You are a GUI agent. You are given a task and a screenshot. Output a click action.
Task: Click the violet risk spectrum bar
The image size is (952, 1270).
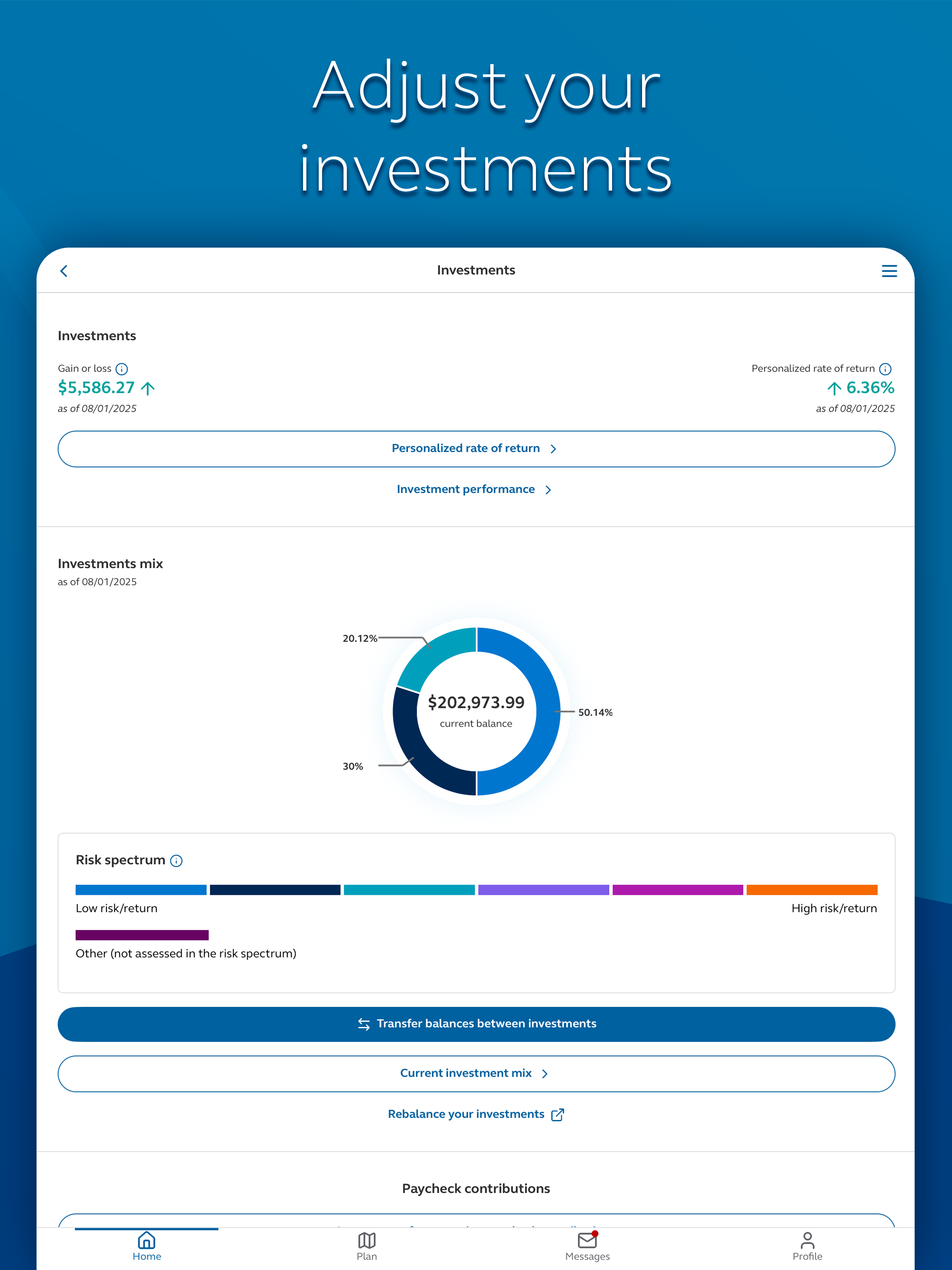pos(543,890)
